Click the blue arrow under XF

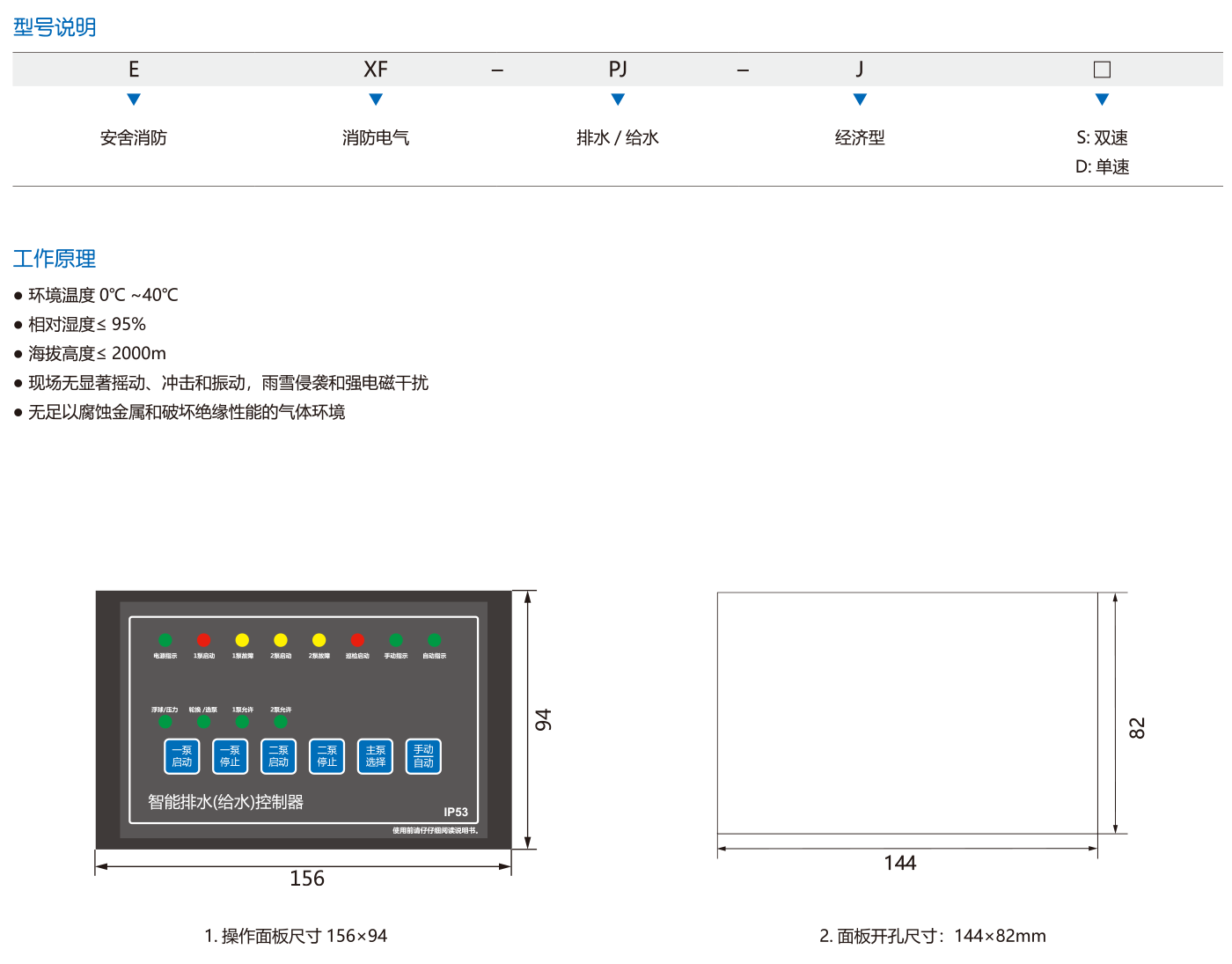pyautogui.click(x=376, y=99)
